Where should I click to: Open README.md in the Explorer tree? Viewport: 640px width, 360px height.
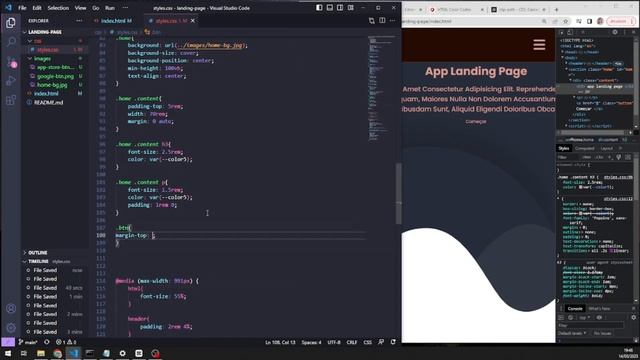click(x=55, y=102)
